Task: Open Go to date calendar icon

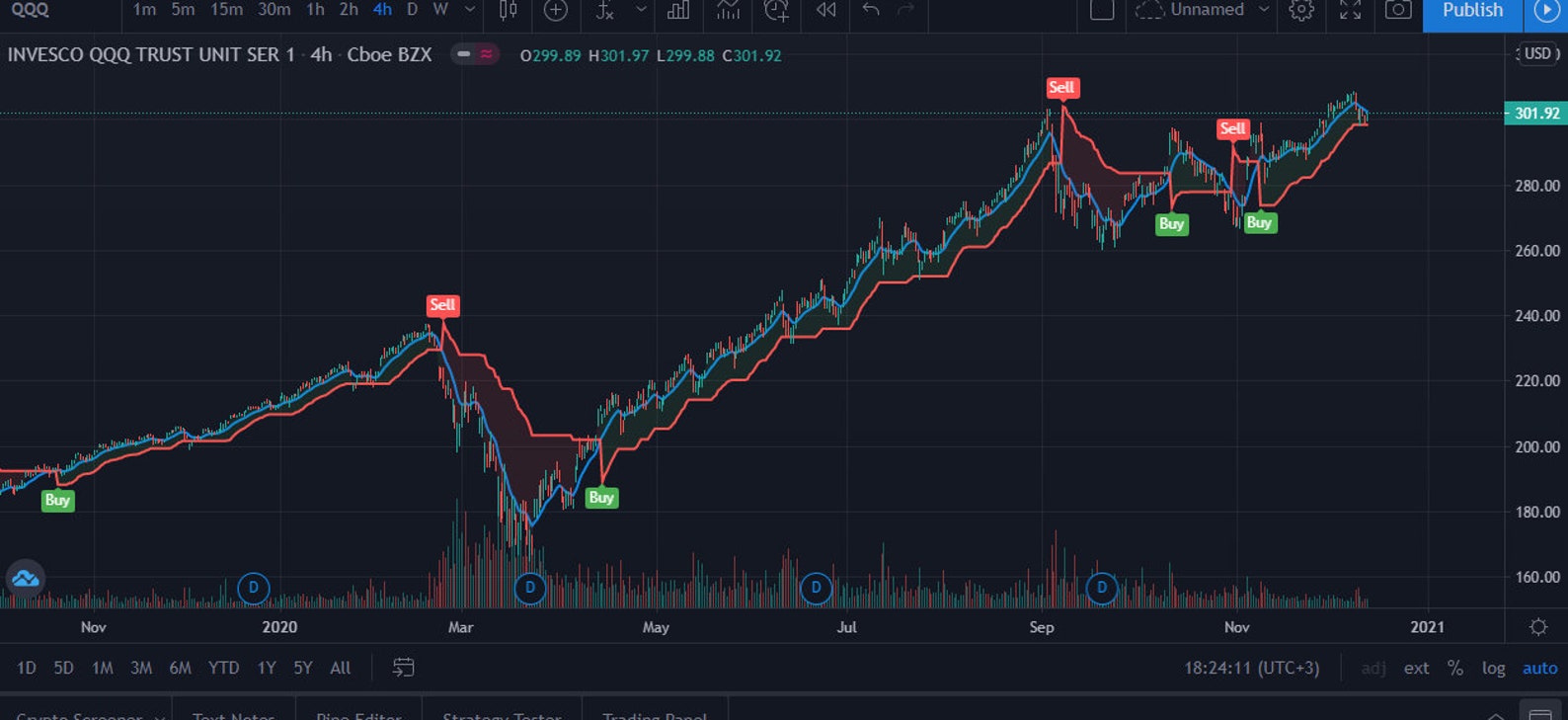Action: click(403, 668)
